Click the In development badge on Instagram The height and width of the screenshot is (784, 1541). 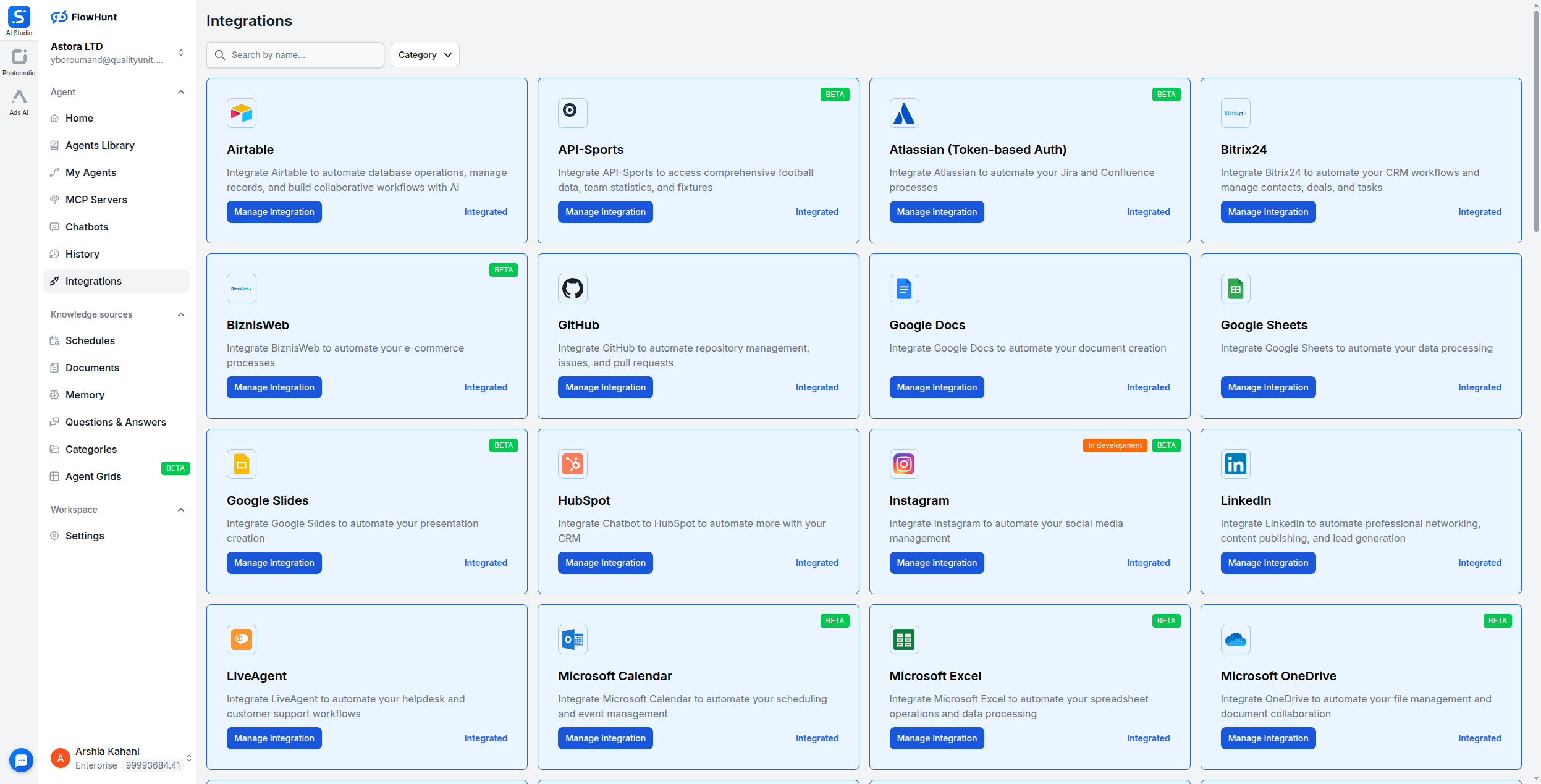[x=1115, y=445]
